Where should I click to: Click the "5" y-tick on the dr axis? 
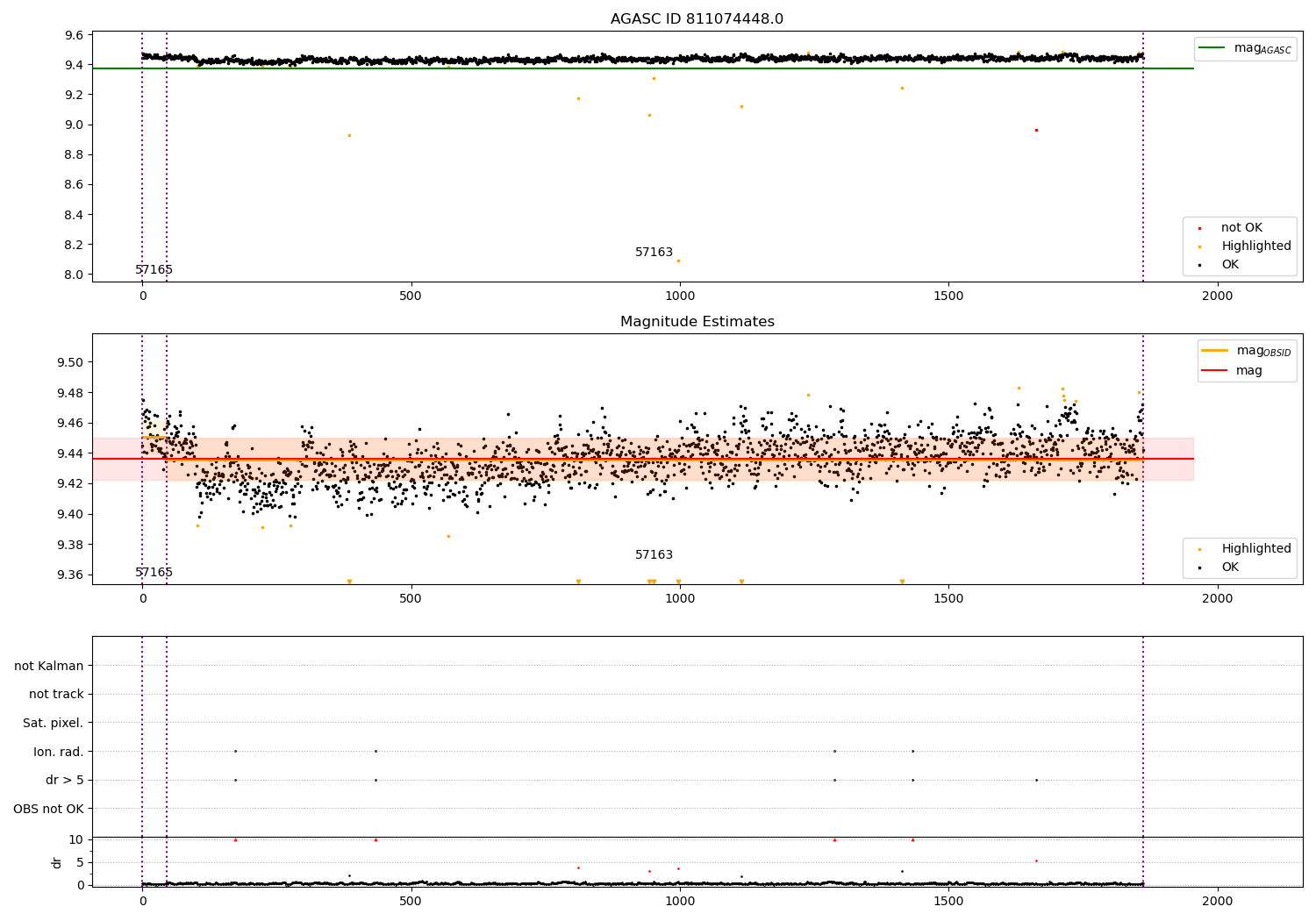click(x=80, y=862)
